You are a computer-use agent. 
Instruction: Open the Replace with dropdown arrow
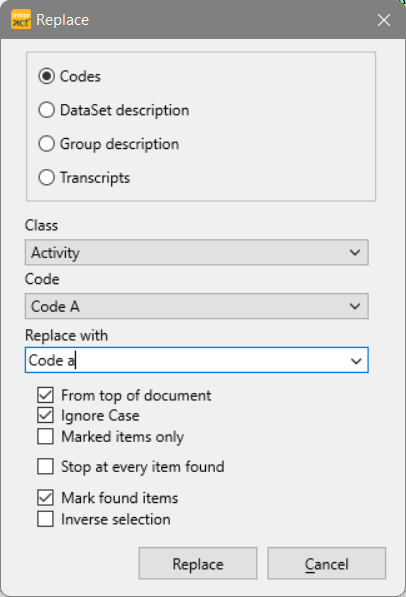tap(356, 361)
